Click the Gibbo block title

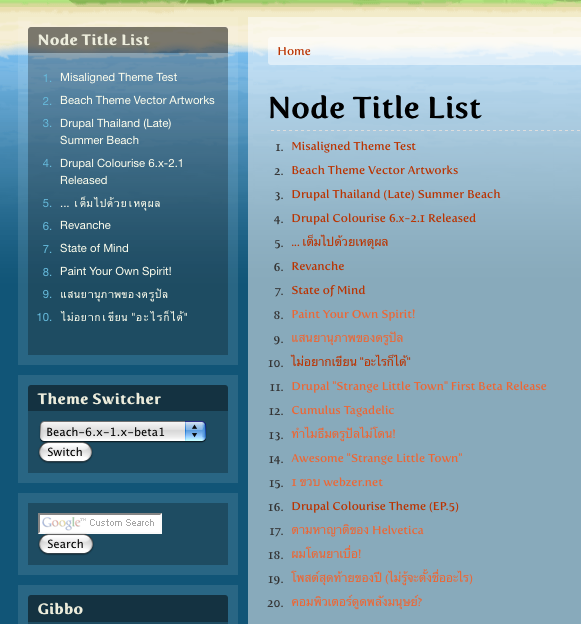tap(60, 609)
